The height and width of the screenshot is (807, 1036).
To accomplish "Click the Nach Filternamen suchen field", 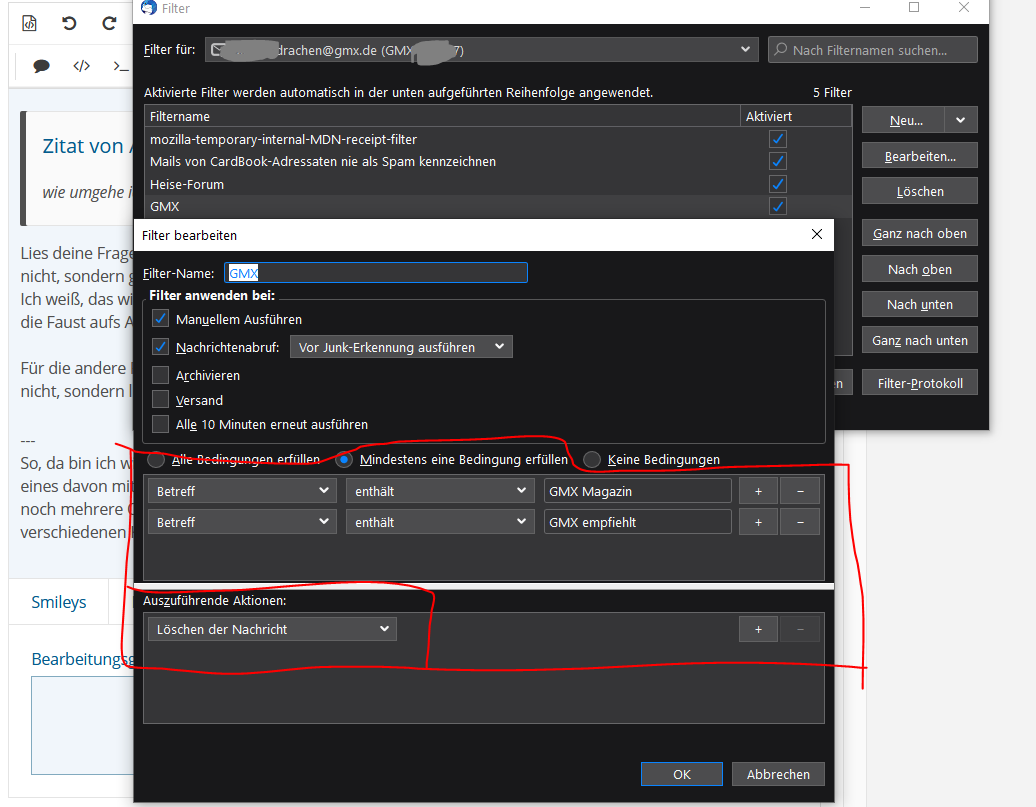I will click(x=872, y=50).
